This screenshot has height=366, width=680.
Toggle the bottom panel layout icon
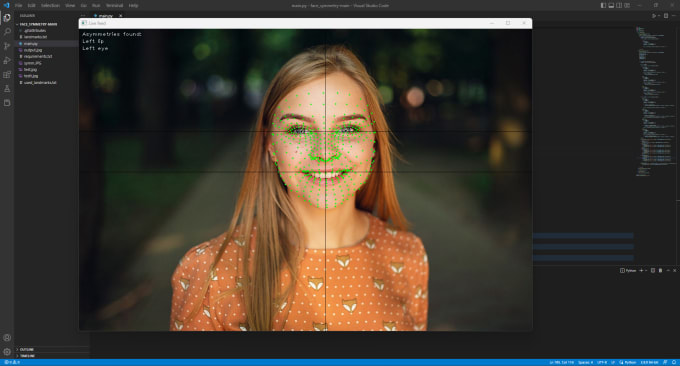611,6
